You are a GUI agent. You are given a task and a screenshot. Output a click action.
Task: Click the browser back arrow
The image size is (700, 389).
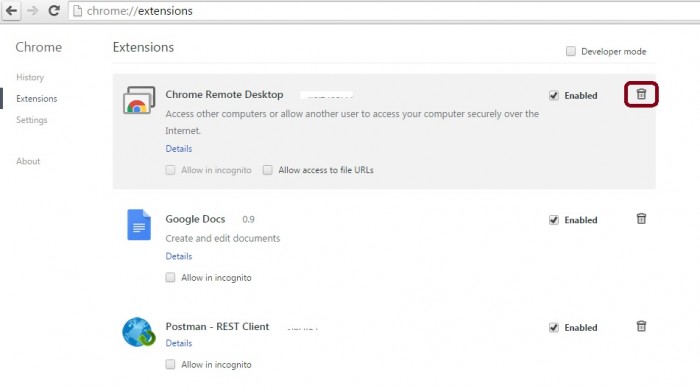(12, 10)
